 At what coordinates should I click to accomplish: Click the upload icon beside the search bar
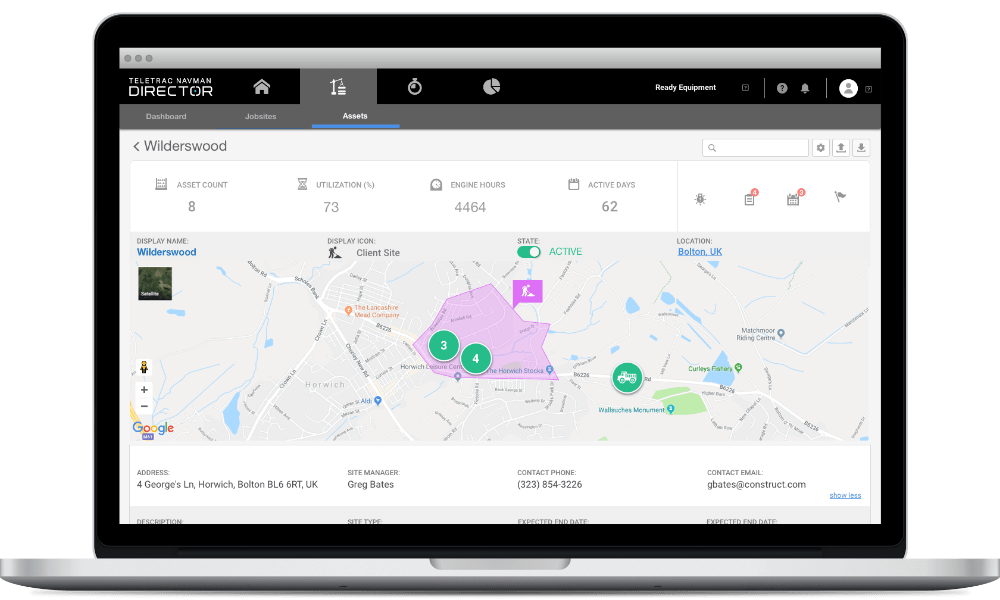click(841, 147)
